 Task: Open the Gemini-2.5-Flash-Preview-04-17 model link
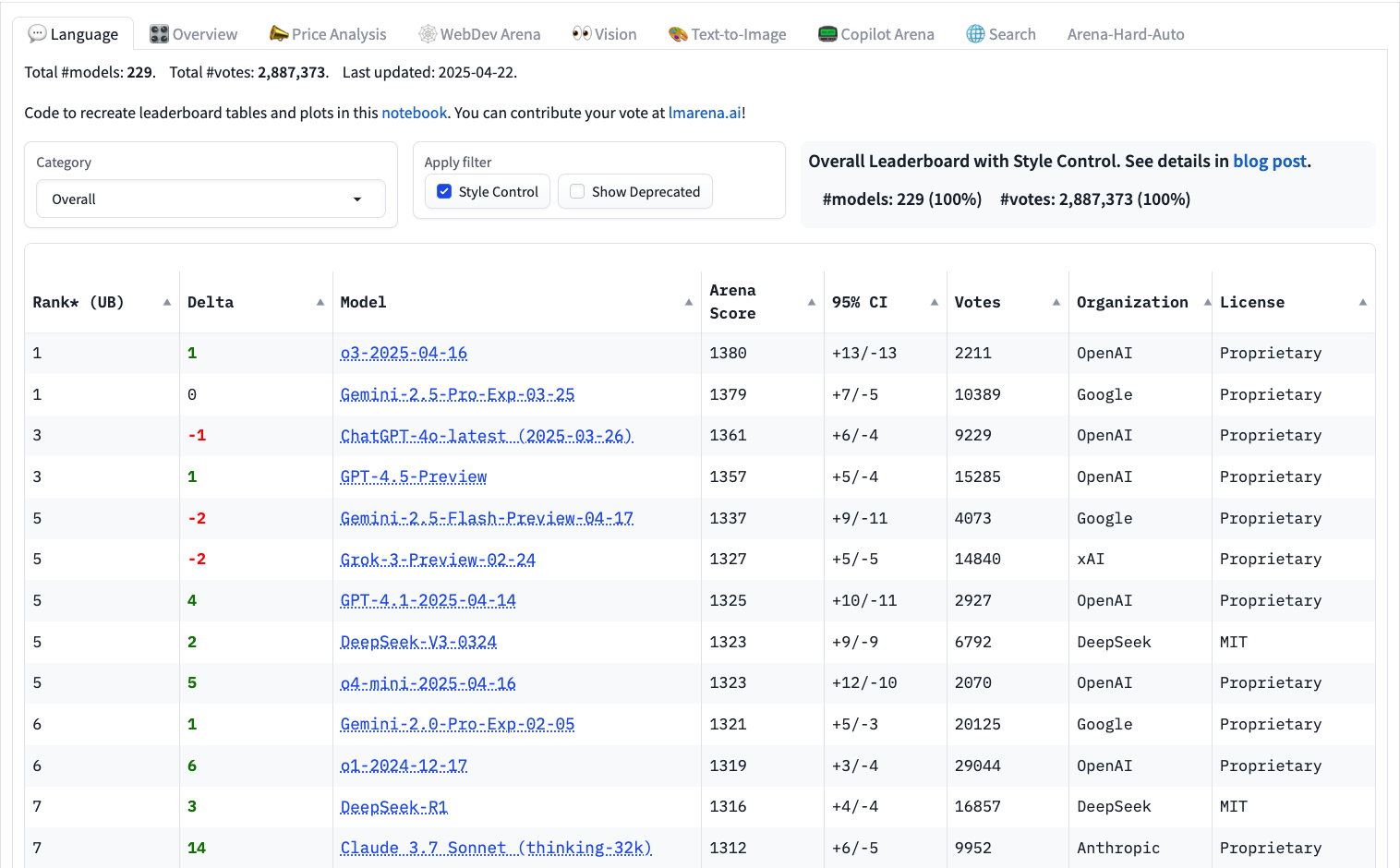pos(487,518)
